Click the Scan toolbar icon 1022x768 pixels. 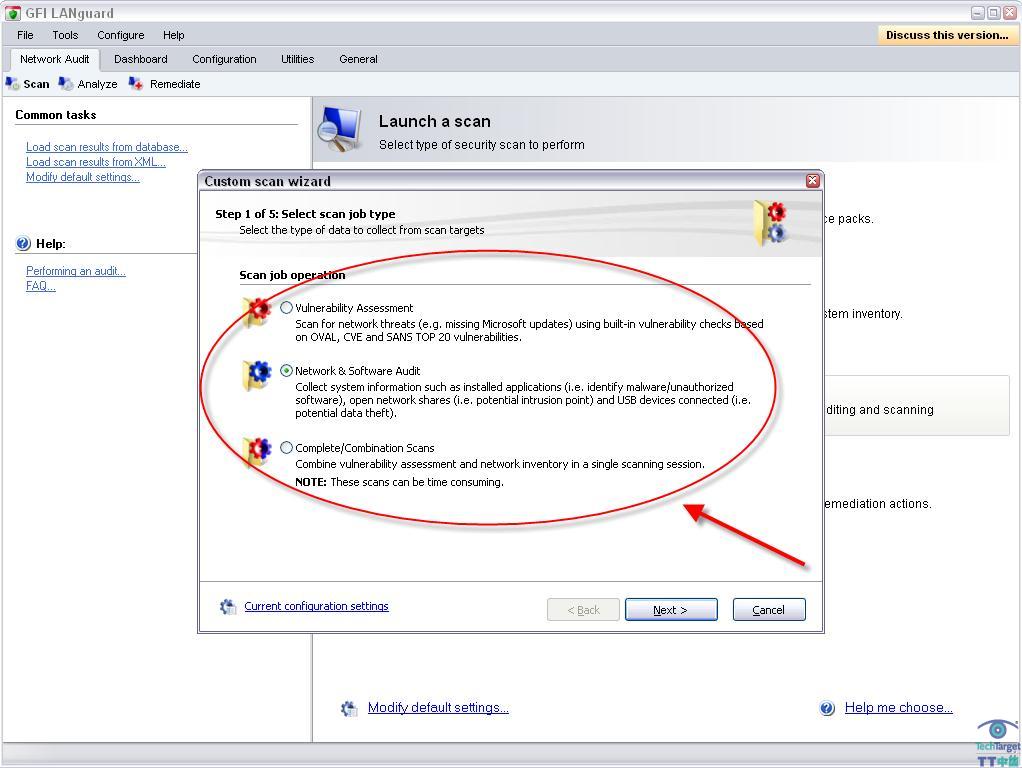[x=12, y=83]
